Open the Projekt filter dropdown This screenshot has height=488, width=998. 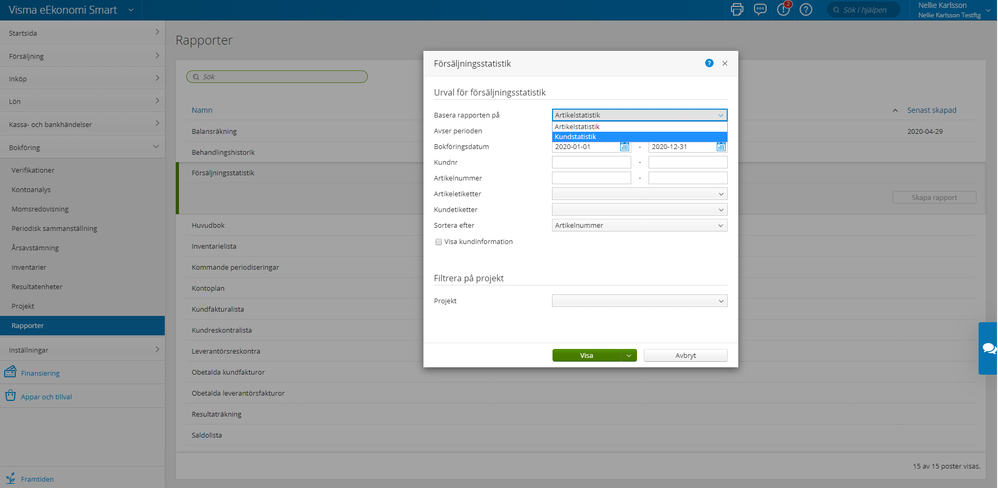[640, 300]
